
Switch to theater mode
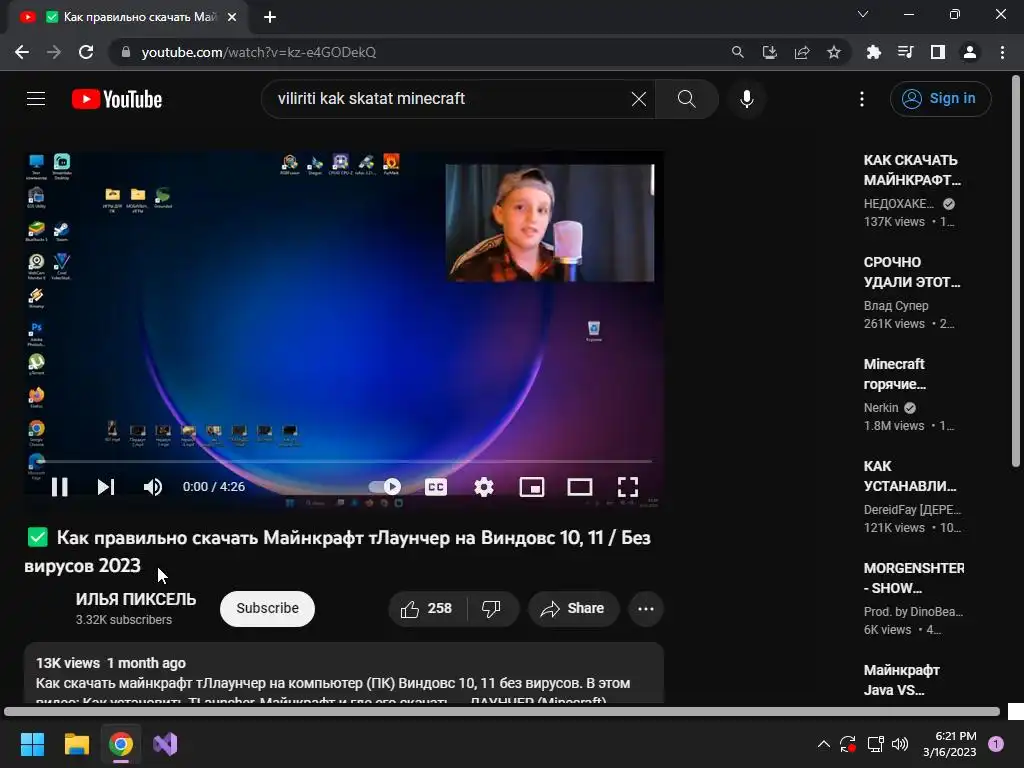tap(580, 487)
